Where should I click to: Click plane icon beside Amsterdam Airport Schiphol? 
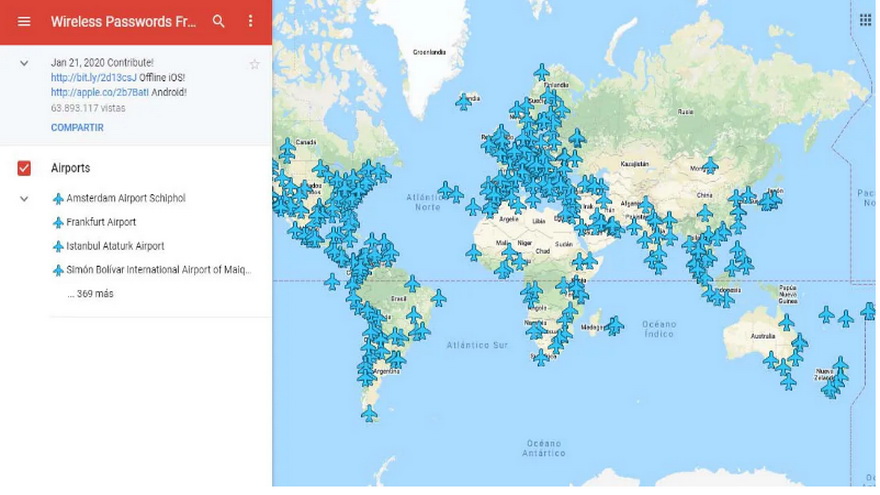pos(58,199)
